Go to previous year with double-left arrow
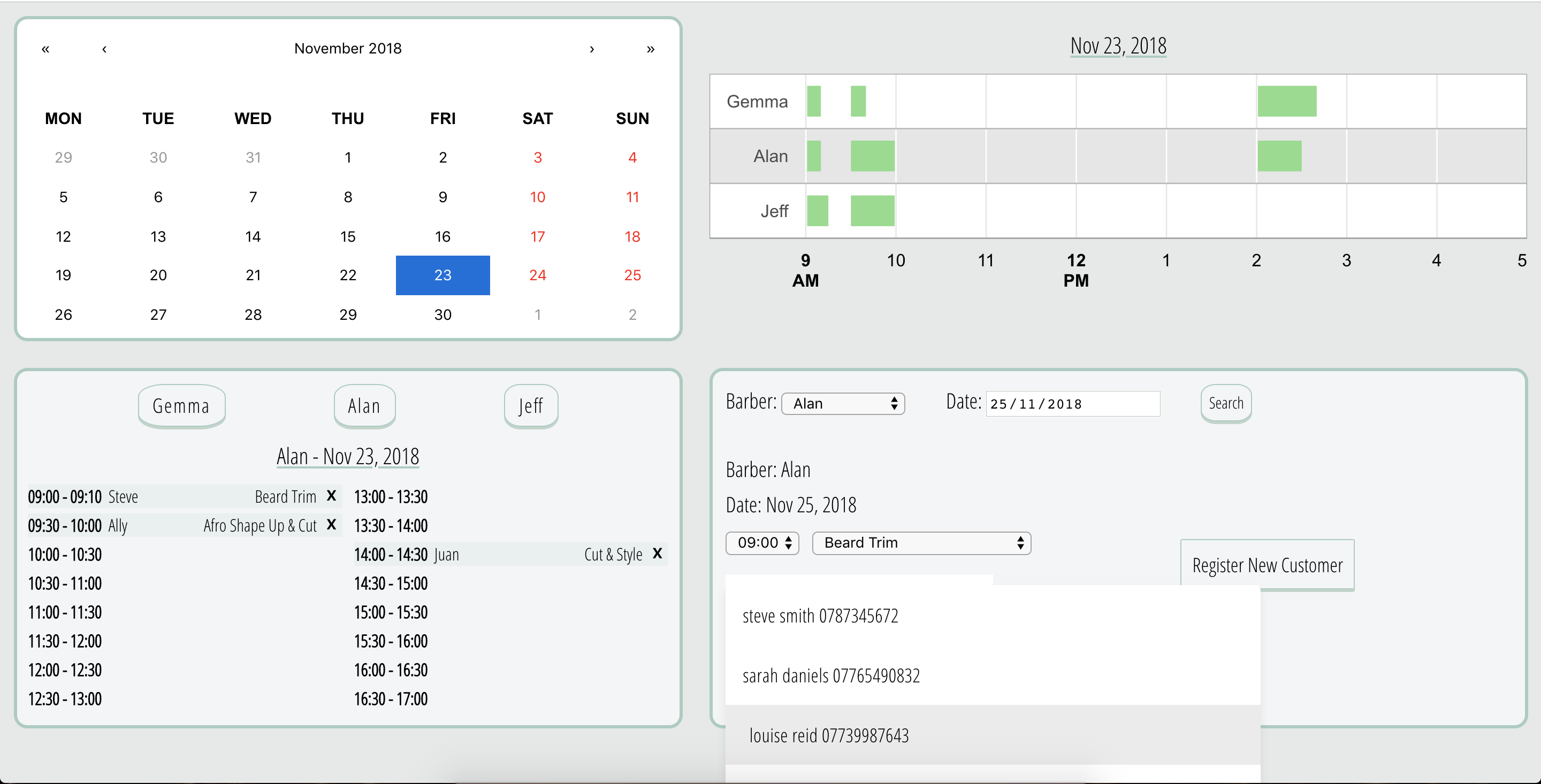 45,49
